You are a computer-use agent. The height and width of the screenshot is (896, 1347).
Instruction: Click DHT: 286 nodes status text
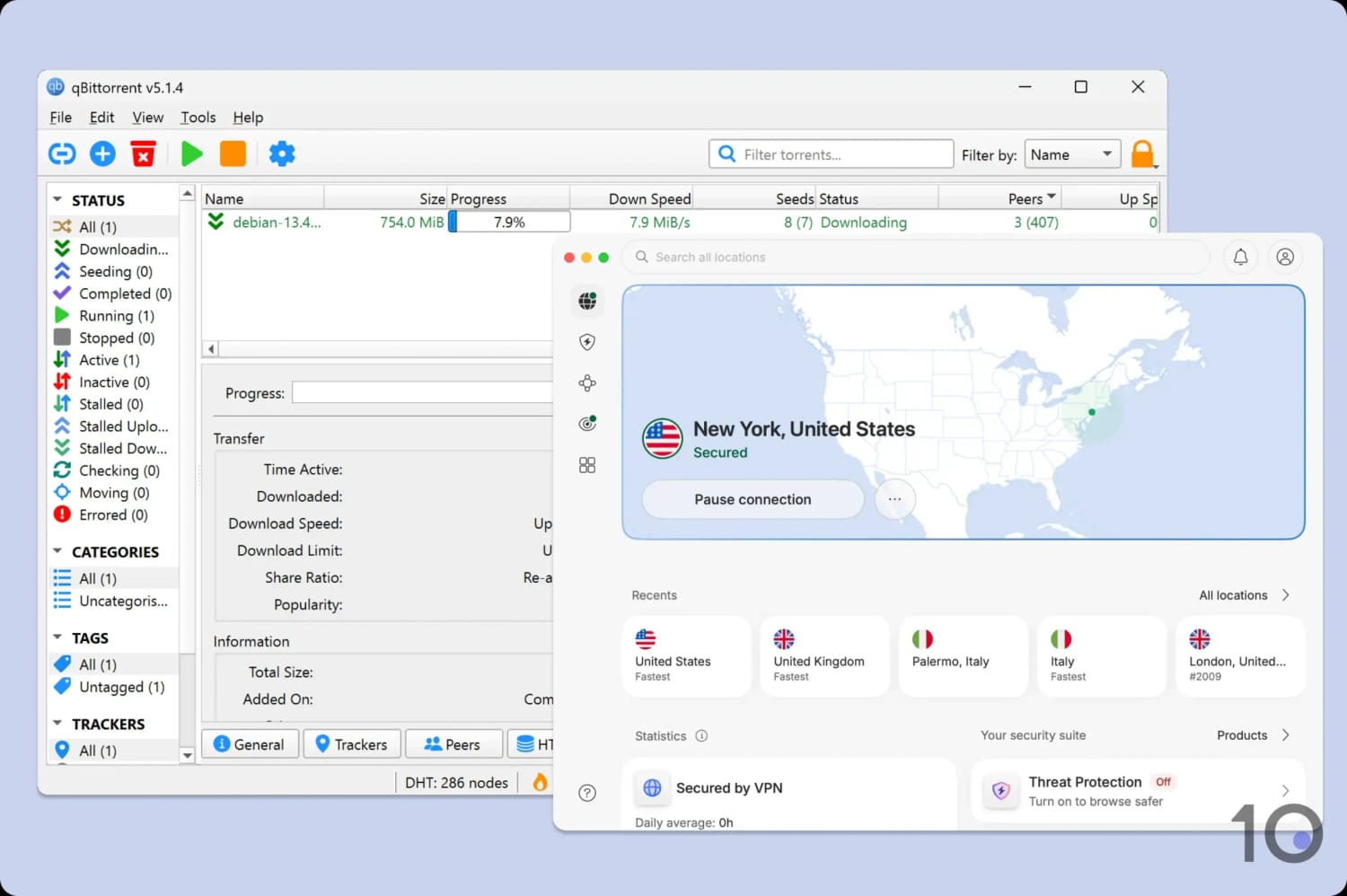click(456, 783)
